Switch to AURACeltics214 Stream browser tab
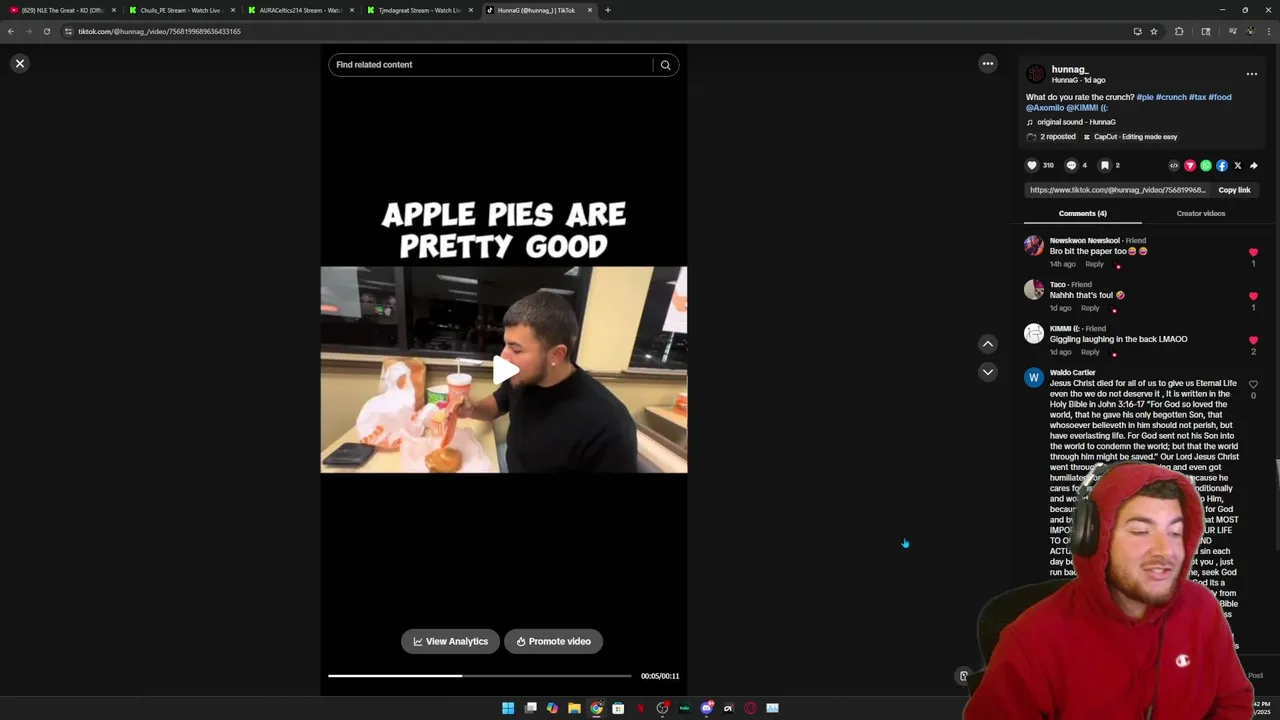The width and height of the screenshot is (1280, 720). click(300, 10)
